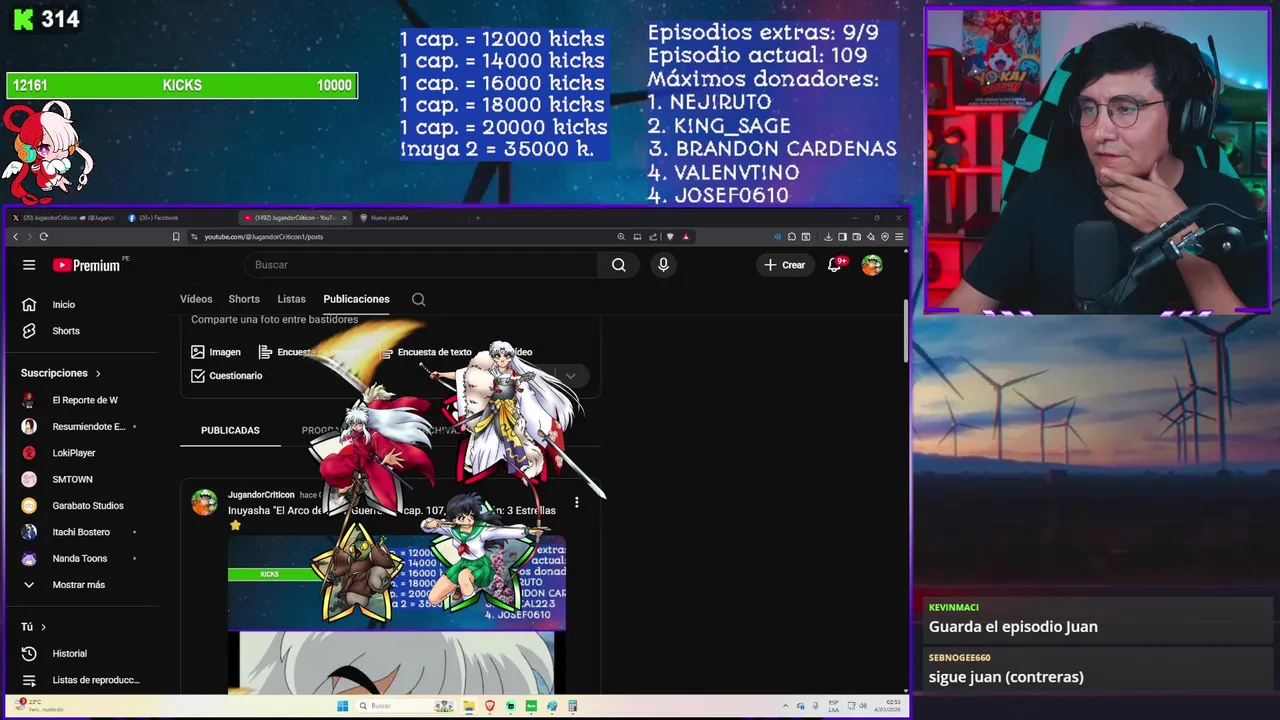Open File Explorer from the taskbar
The height and width of the screenshot is (720, 1280).
click(469, 706)
